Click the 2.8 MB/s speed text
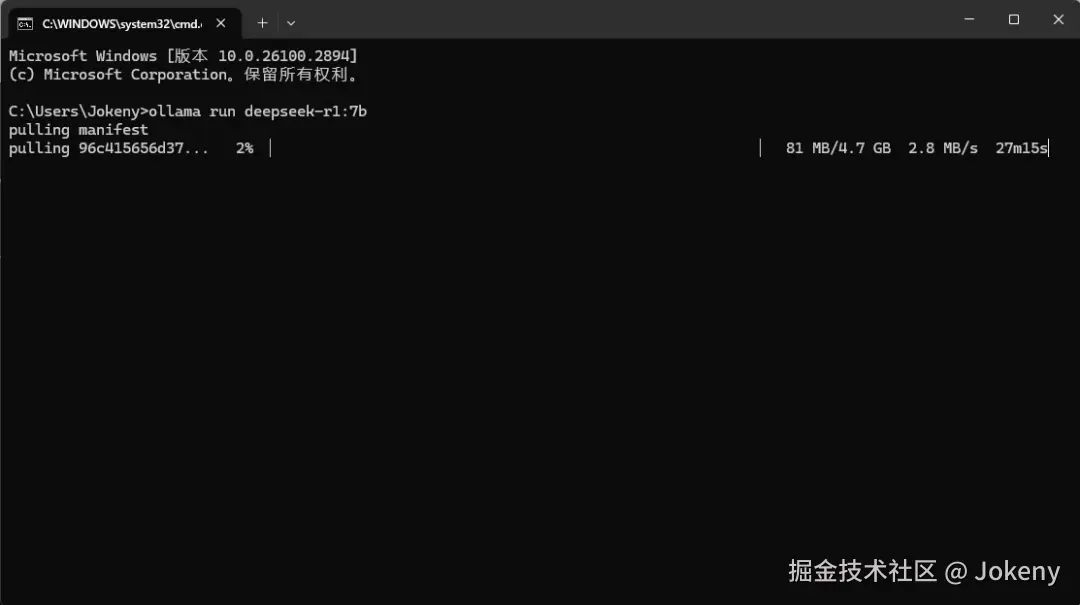This screenshot has height=605, width=1080. 943,148
